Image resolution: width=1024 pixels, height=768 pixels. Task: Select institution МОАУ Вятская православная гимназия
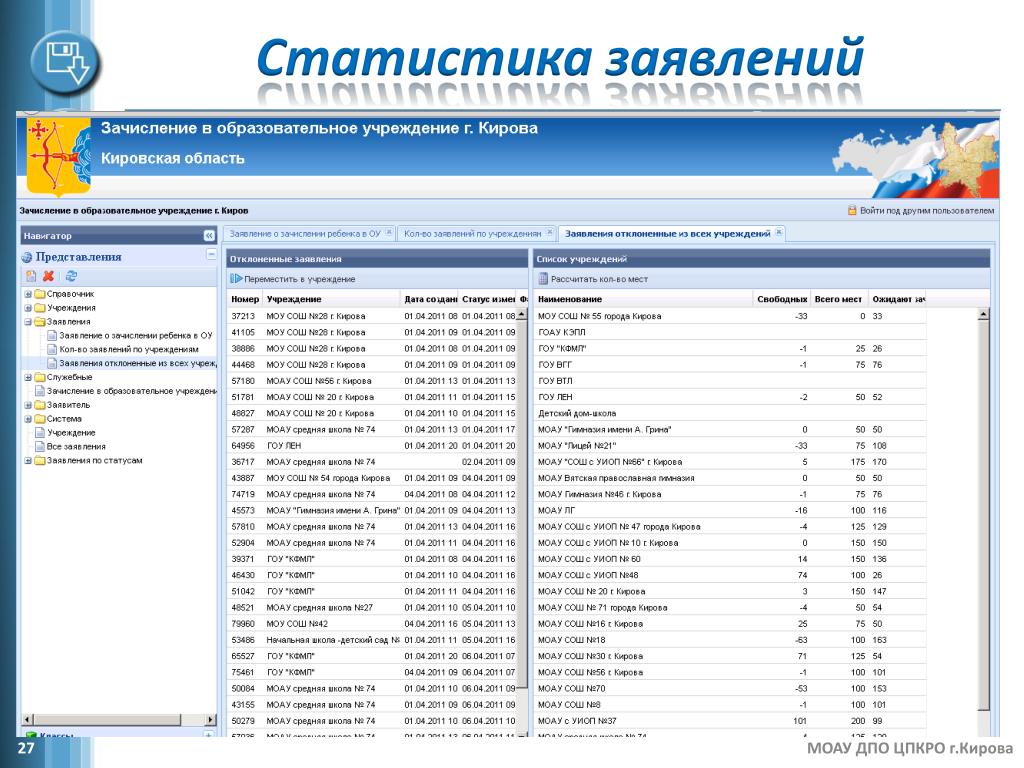[730, 478]
